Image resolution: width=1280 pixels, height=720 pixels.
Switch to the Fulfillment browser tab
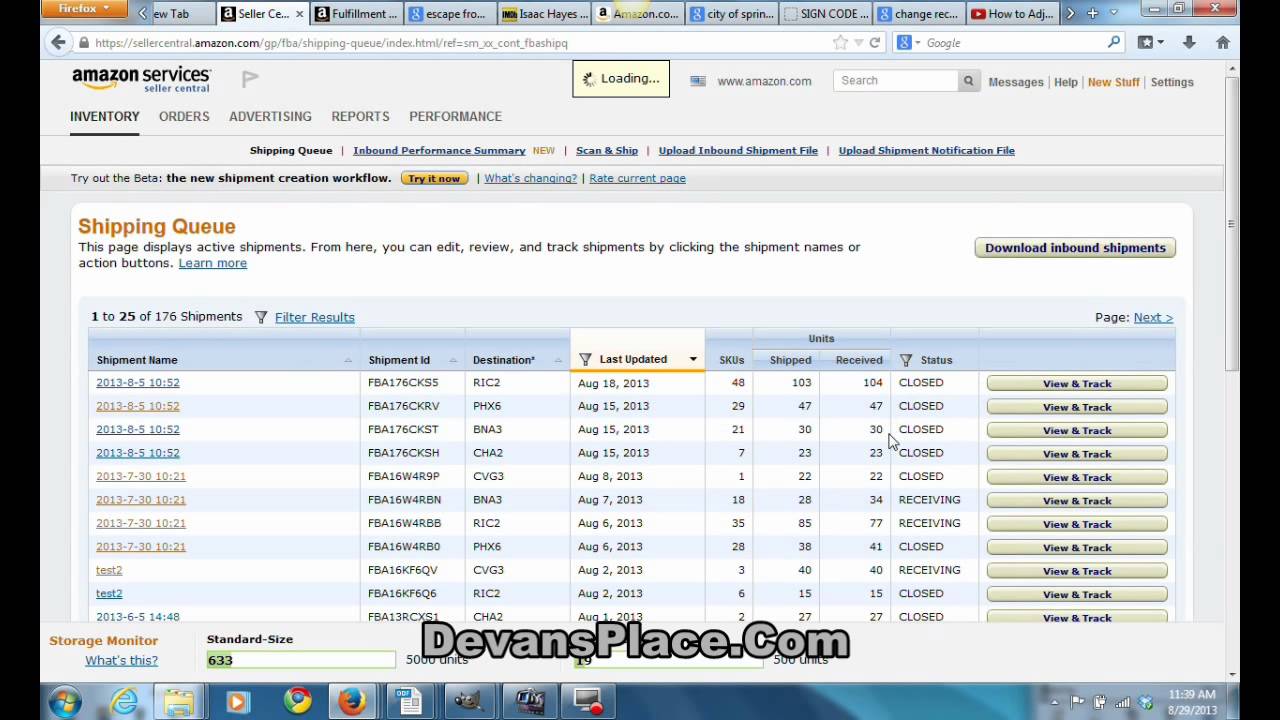click(356, 14)
